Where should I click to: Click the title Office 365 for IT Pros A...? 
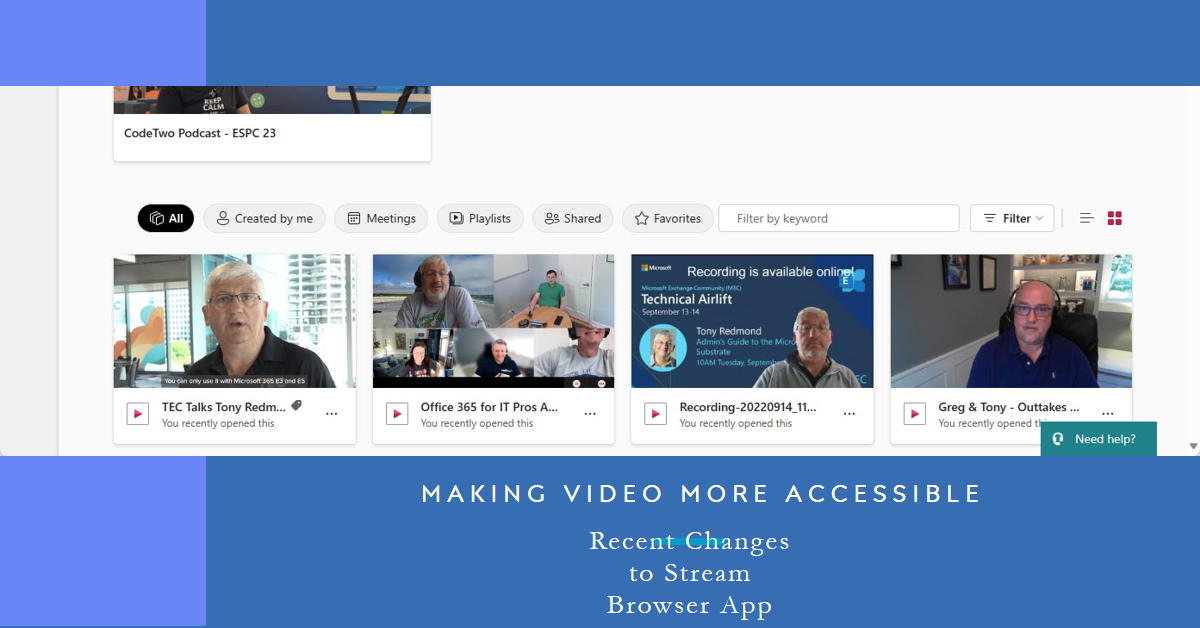(489, 407)
